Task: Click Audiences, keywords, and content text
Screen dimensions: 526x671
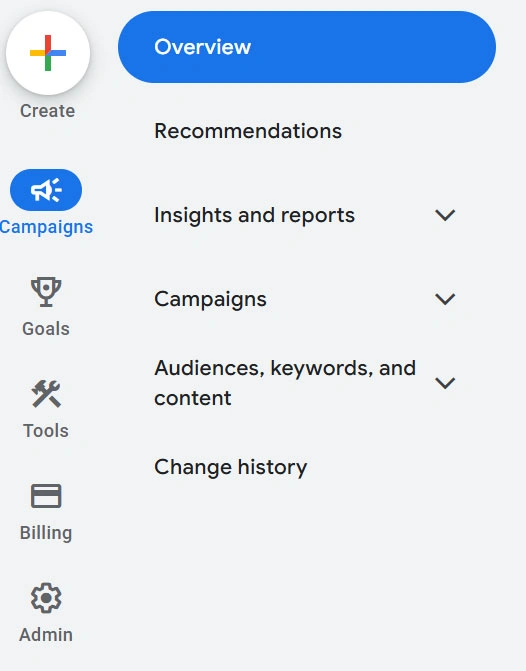Action: 285,383
